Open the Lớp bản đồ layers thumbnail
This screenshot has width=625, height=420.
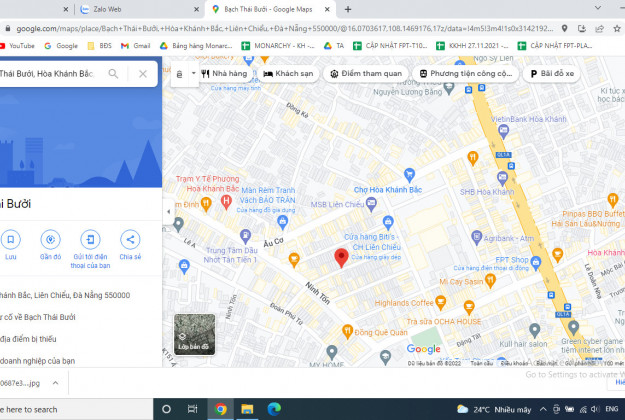[195, 334]
